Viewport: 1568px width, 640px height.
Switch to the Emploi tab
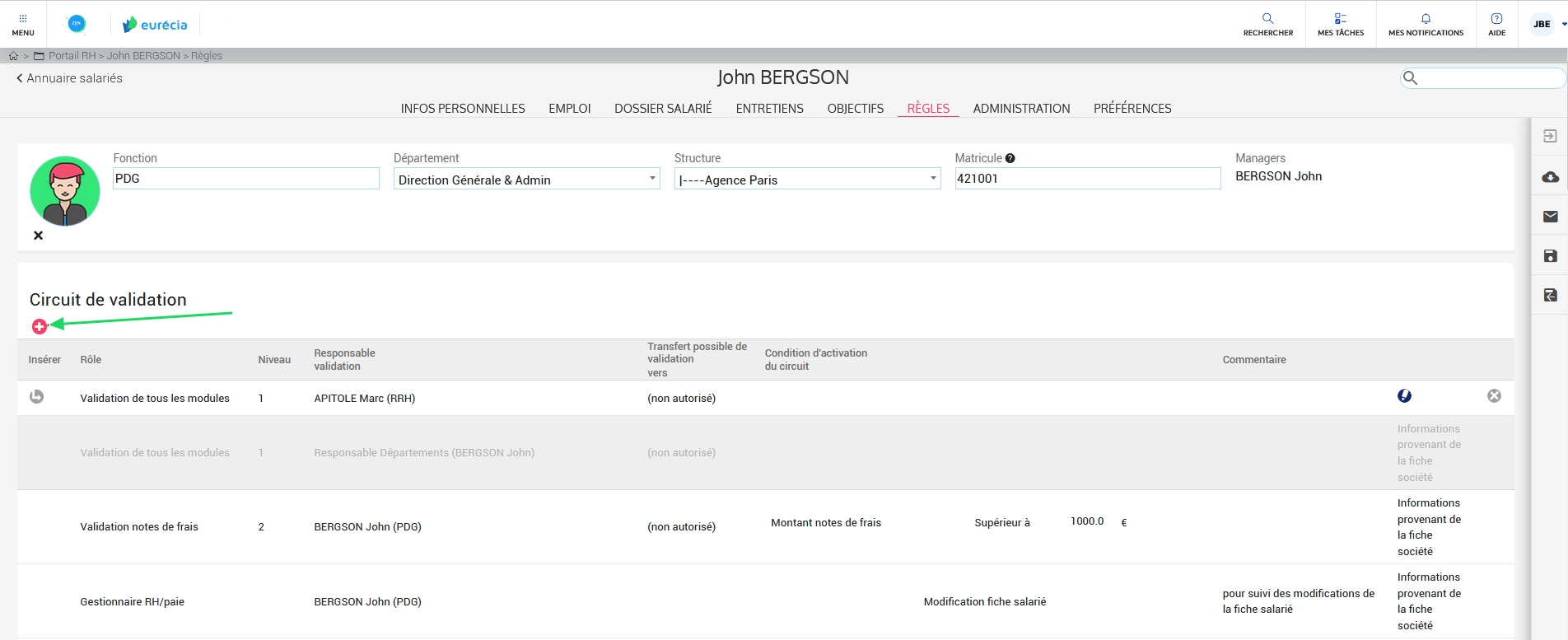point(569,109)
